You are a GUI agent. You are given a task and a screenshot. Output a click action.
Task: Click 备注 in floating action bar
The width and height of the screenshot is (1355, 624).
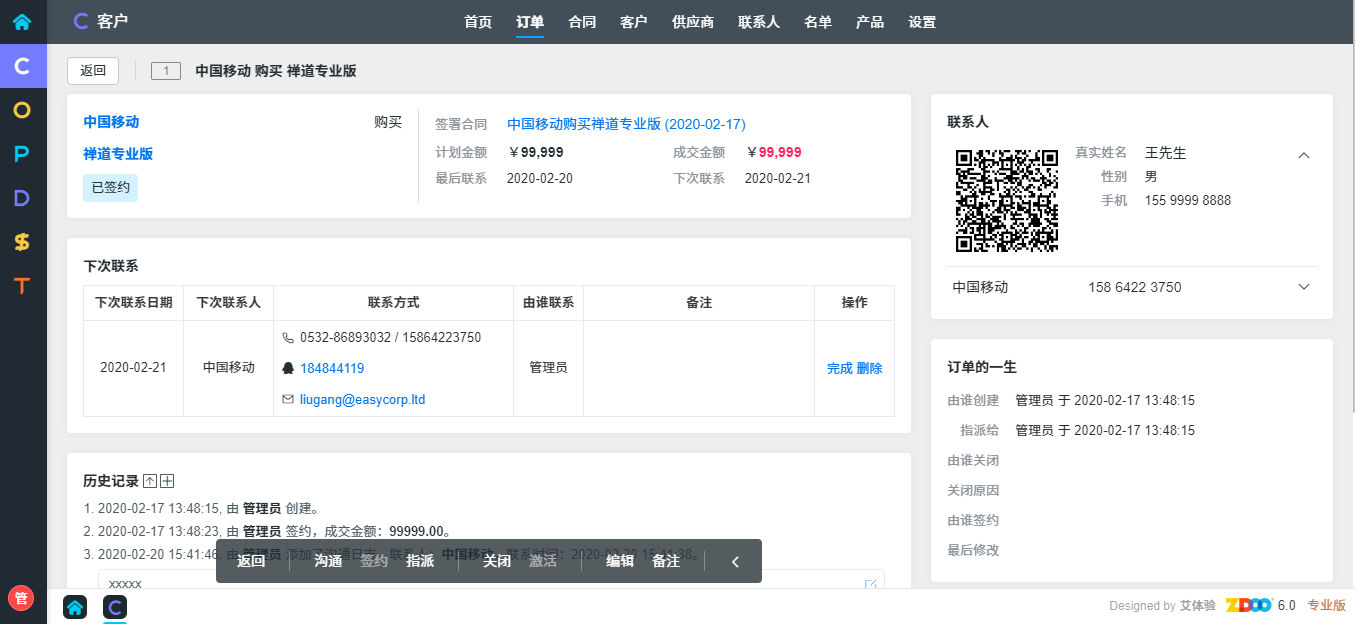click(666, 562)
